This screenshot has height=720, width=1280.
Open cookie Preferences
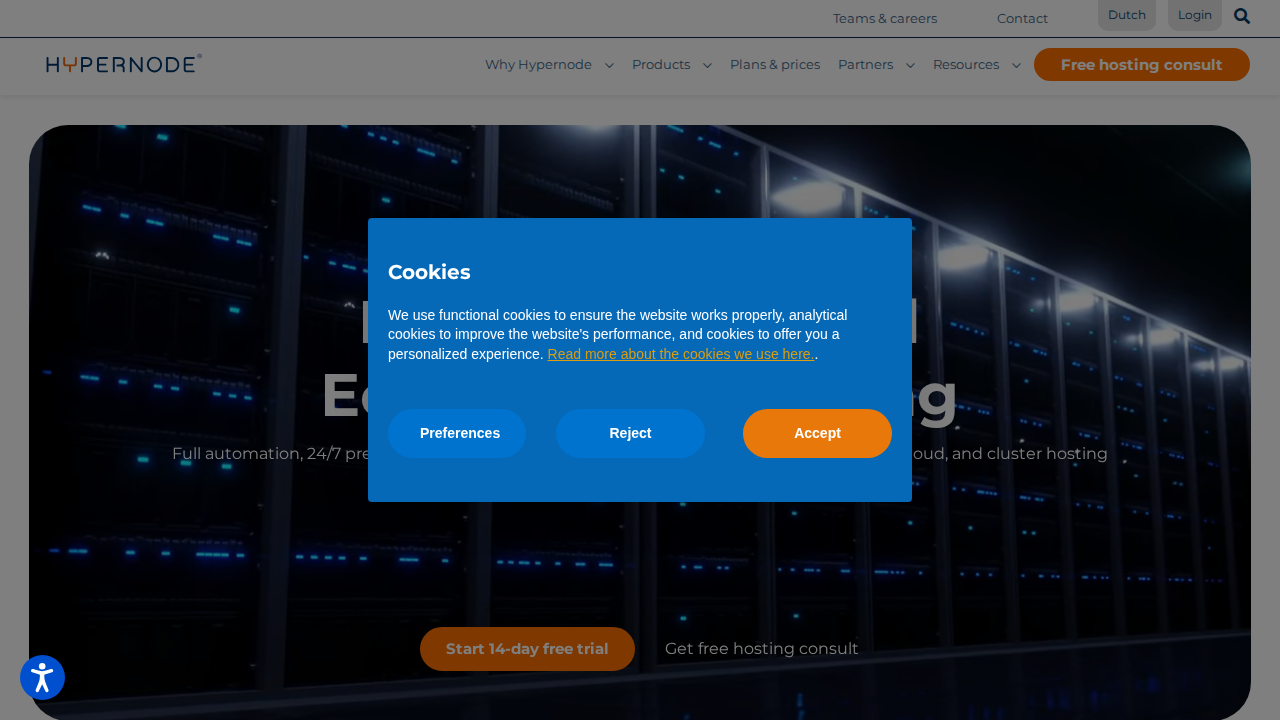click(457, 433)
